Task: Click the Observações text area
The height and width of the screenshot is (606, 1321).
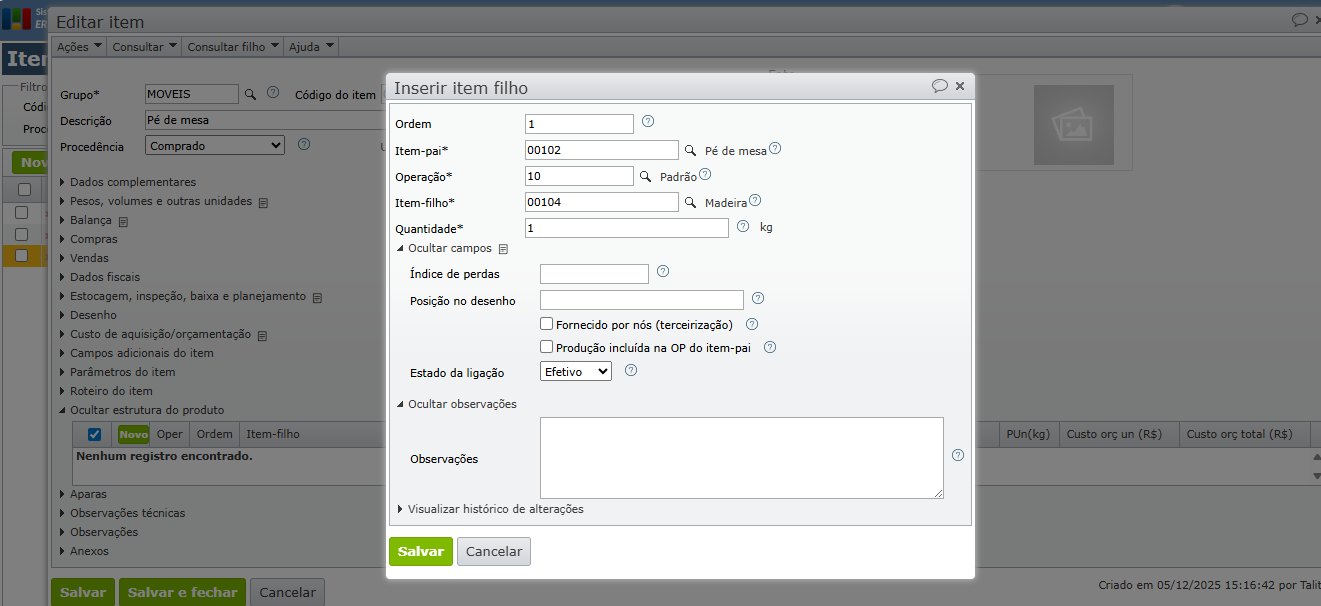Action: pos(741,457)
